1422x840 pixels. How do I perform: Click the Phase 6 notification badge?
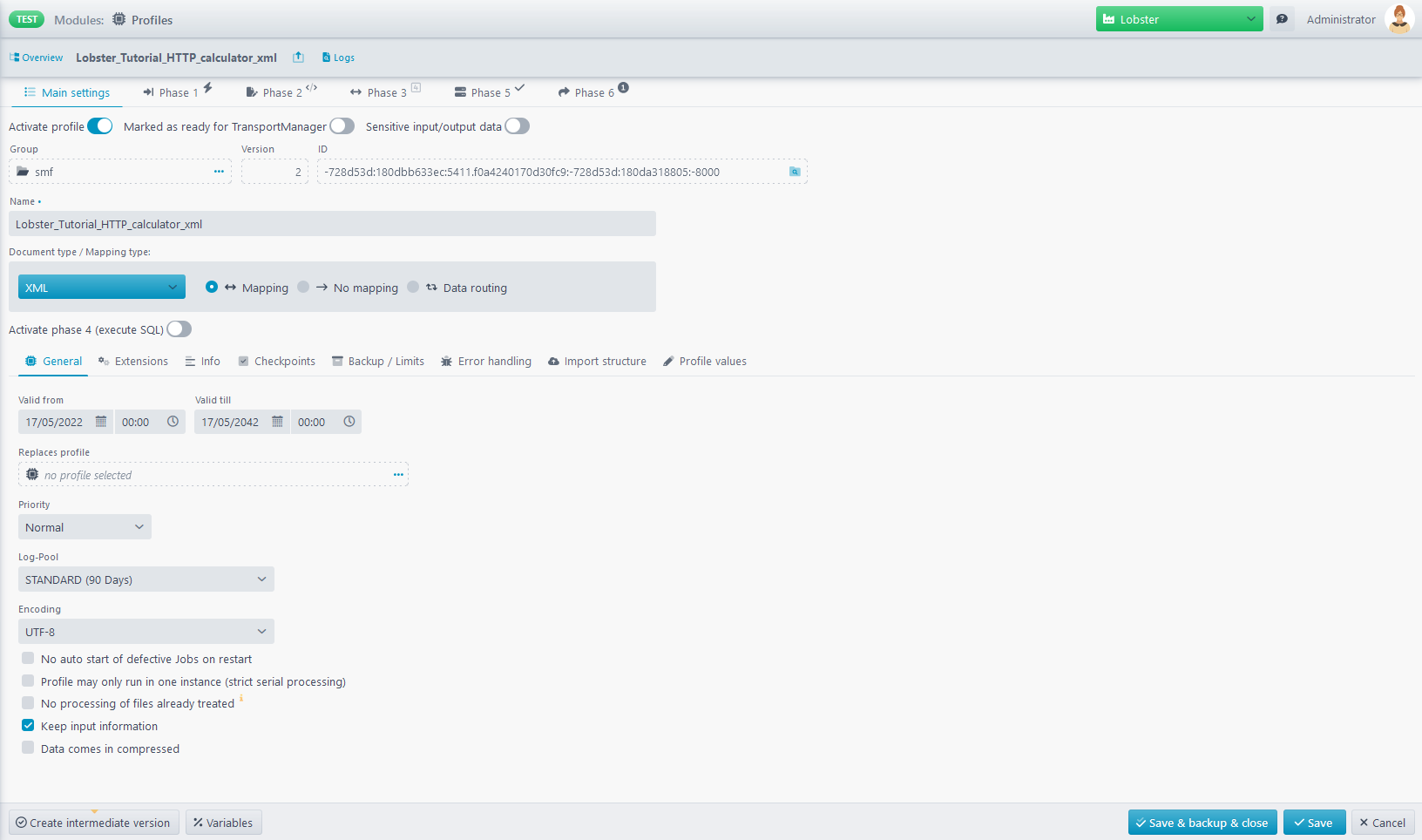624,87
